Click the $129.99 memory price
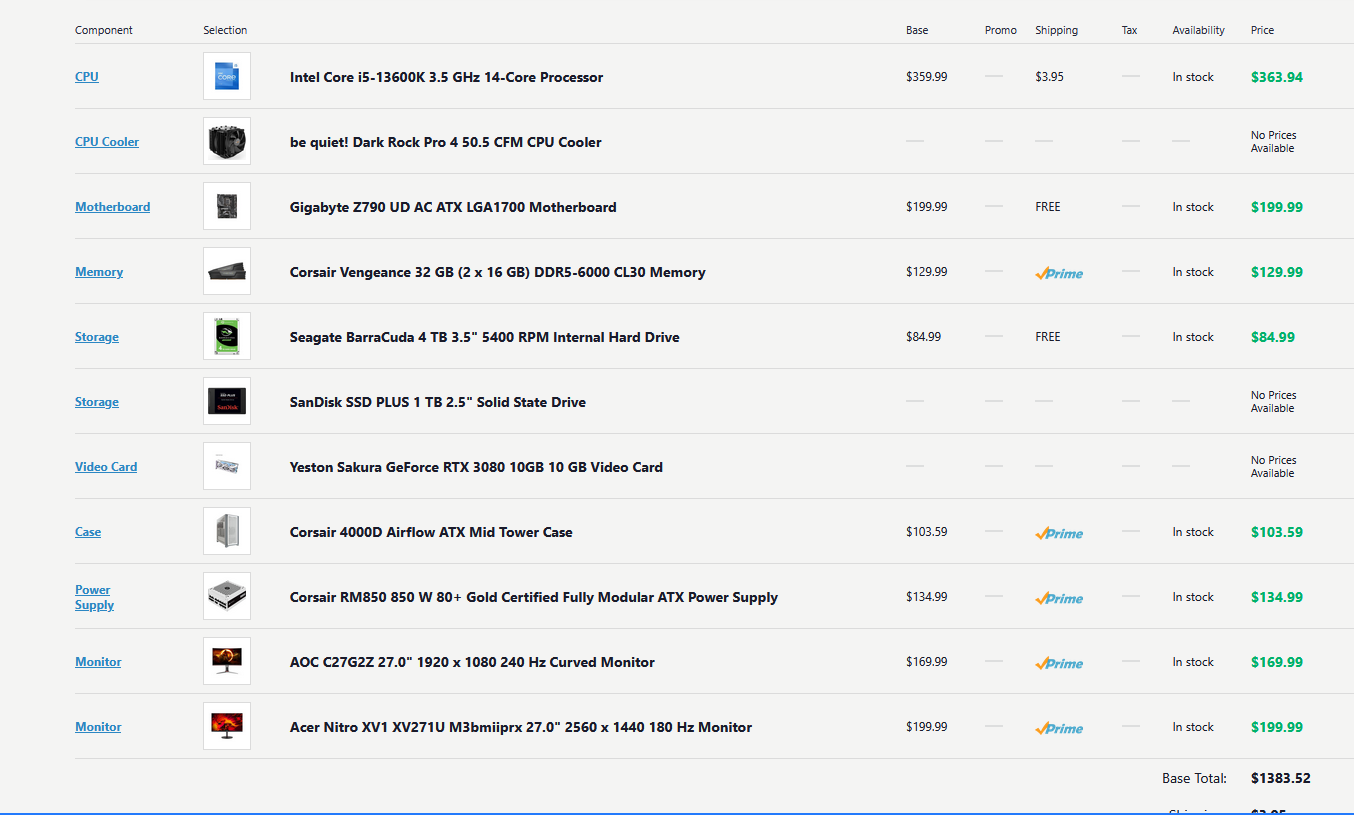 pos(1277,272)
